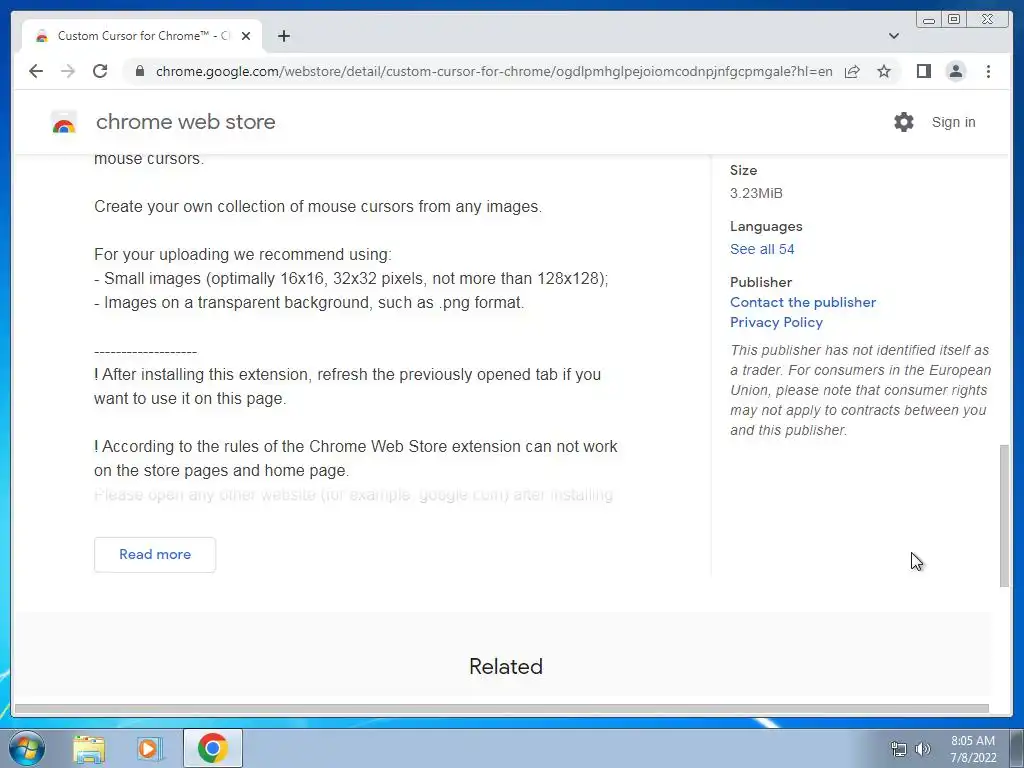The width and height of the screenshot is (1024, 768).
Task: Open the Chrome profile avatar
Action: pyautogui.click(x=955, y=71)
